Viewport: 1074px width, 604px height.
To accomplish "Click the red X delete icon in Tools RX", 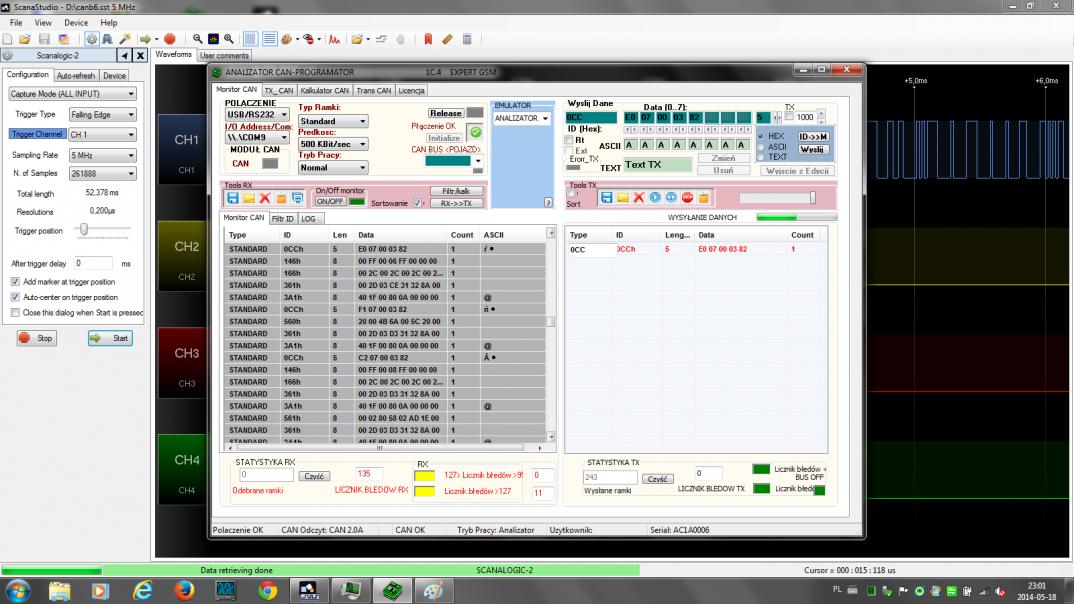I will [x=264, y=198].
